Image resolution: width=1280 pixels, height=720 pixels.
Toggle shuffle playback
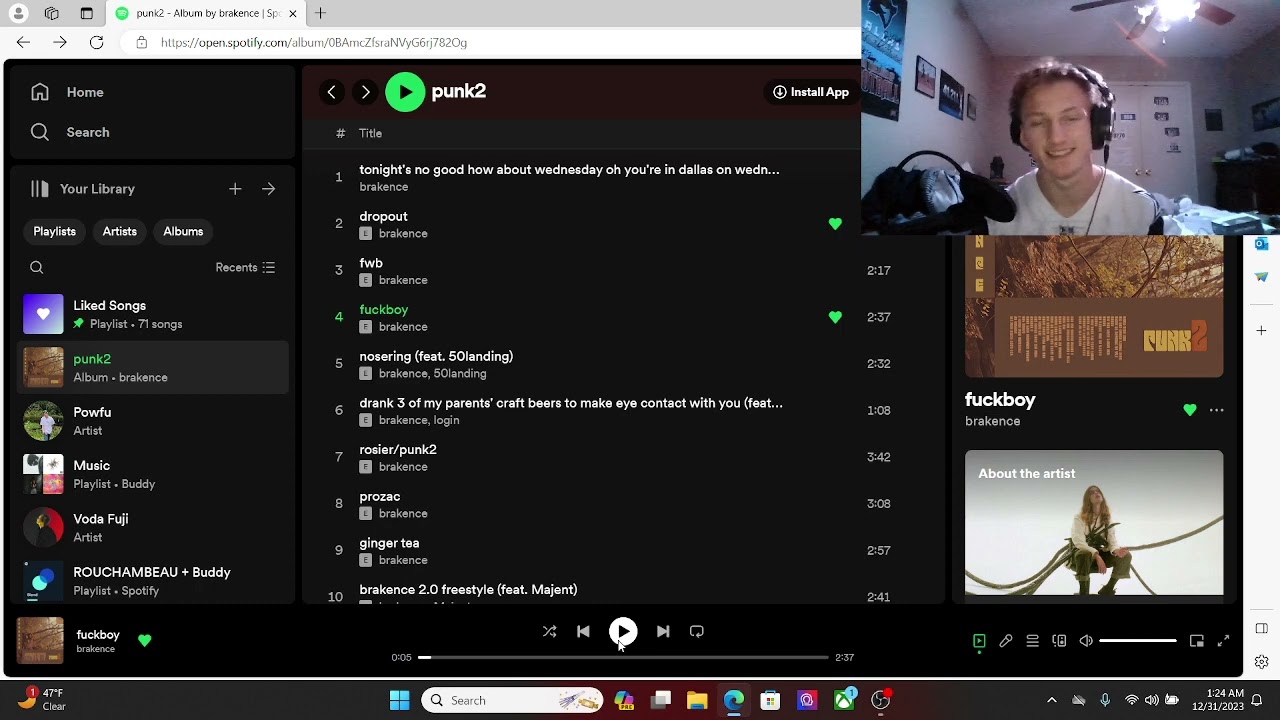(549, 632)
